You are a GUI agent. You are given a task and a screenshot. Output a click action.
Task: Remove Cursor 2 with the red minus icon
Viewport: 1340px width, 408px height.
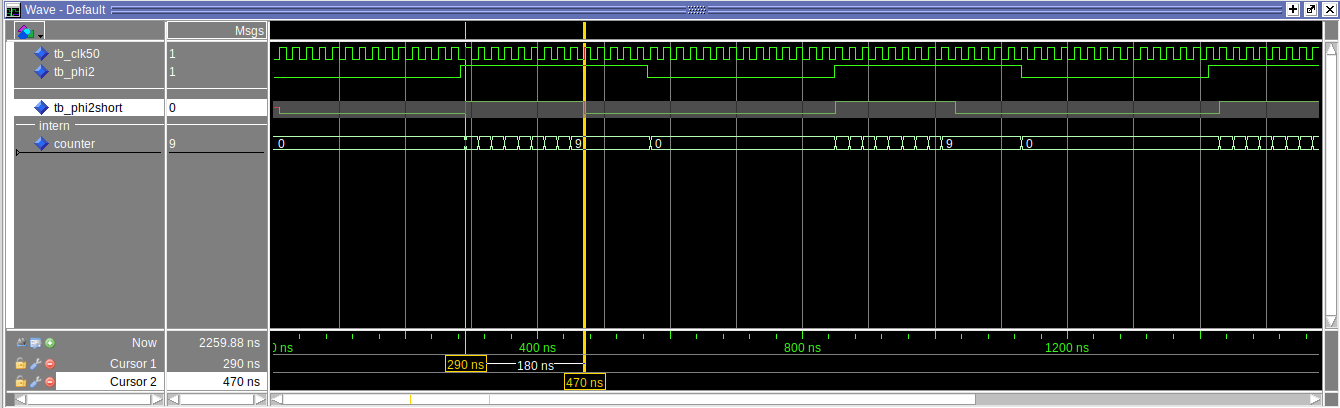pyautogui.click(x=50, y=382)
